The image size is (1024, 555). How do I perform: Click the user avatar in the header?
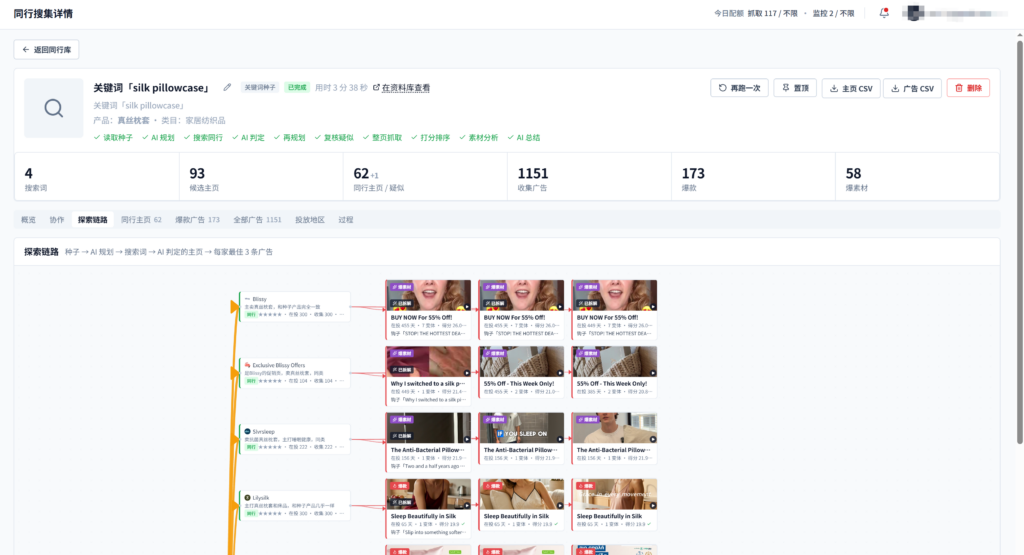pos(913,13)
